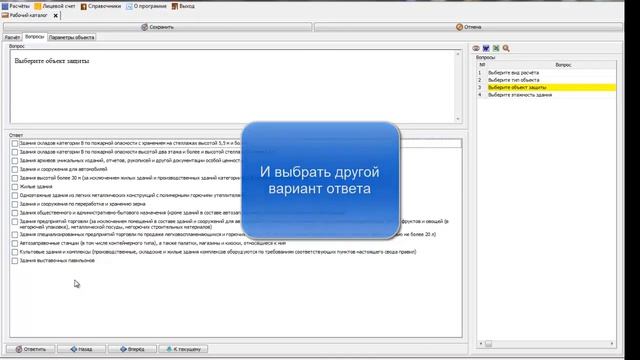Check Здания и сооружения для автомобилей
Viewport: 640px width, 360px height.
click(x=15, y=169)
